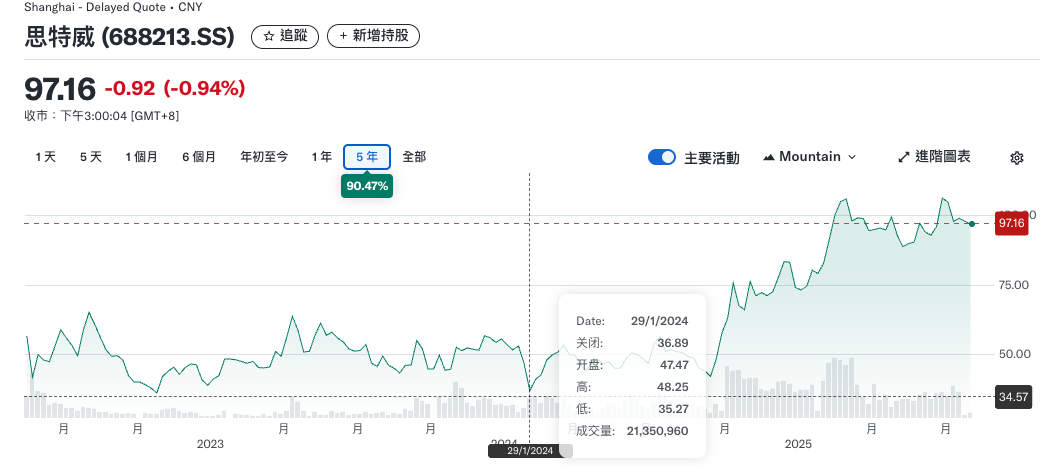
Task: Click the green endpoint dot on chart
Action: point(971,223)
